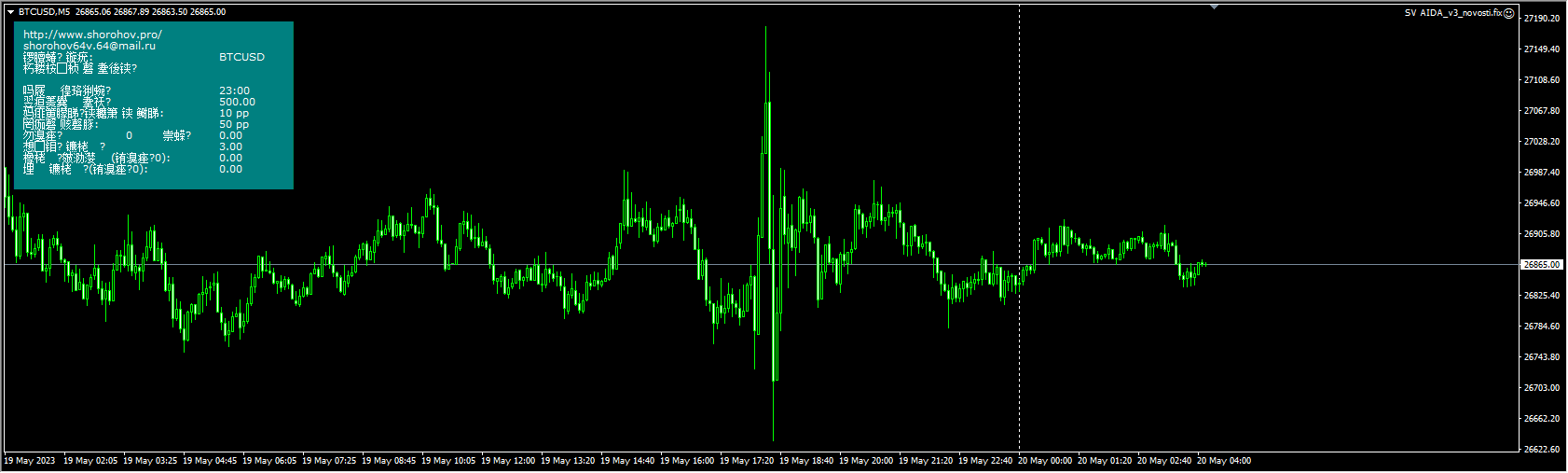Click the 20 May 01:20 time label
The width and height of the screenshot is (1568, 473).
pos(1105,461)
